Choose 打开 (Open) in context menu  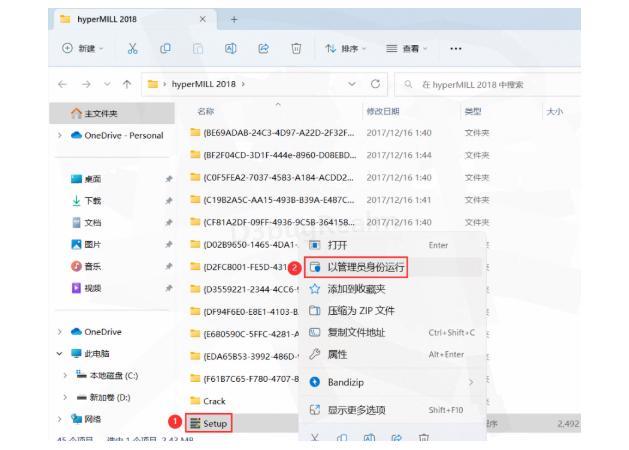(x=392, y=245)
